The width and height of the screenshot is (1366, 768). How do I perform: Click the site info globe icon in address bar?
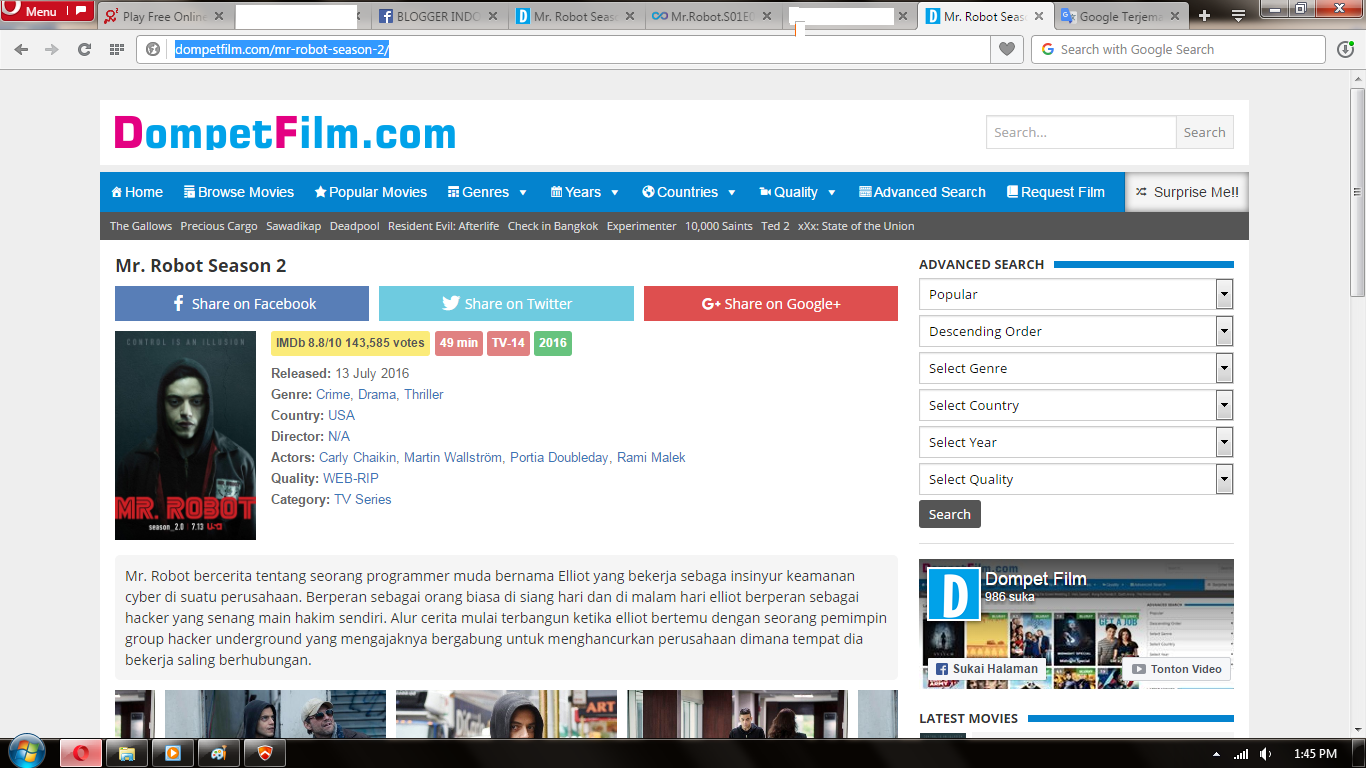click(x=153, y=49)
